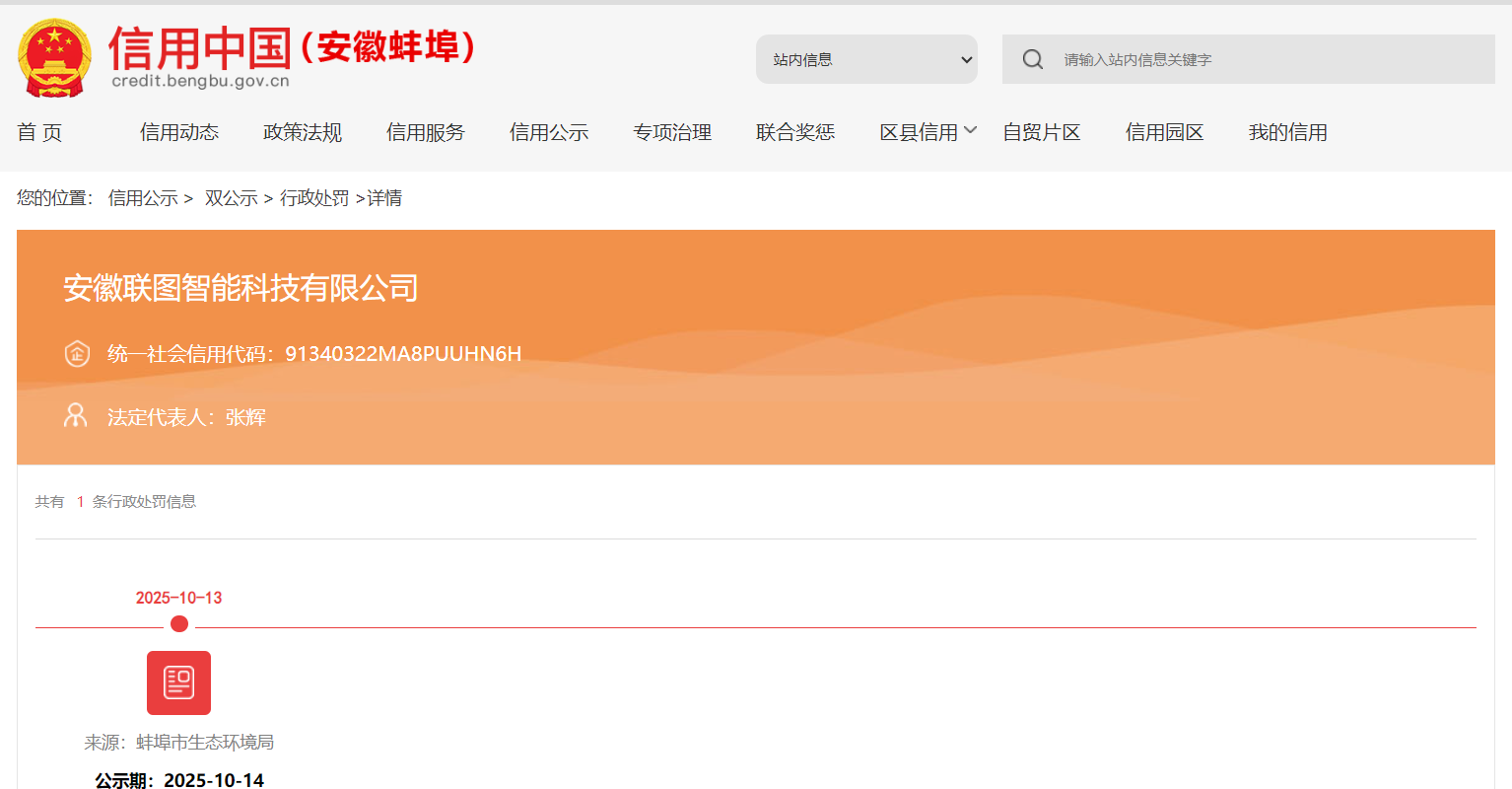Open the 站内信息 search scope dropdown
Viewport: 1512px width, 789px height.
[x=866, y=59]
